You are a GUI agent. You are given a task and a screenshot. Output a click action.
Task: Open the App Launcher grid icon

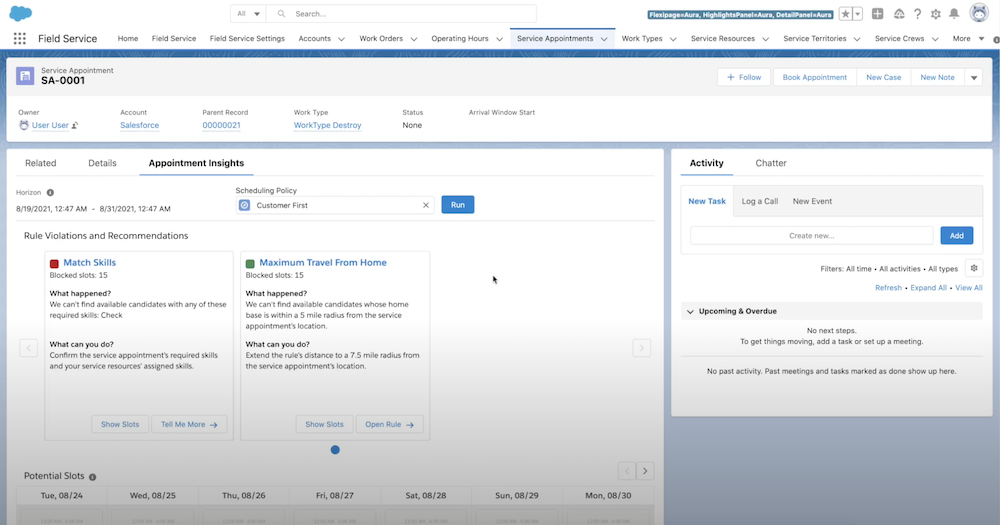20,39
